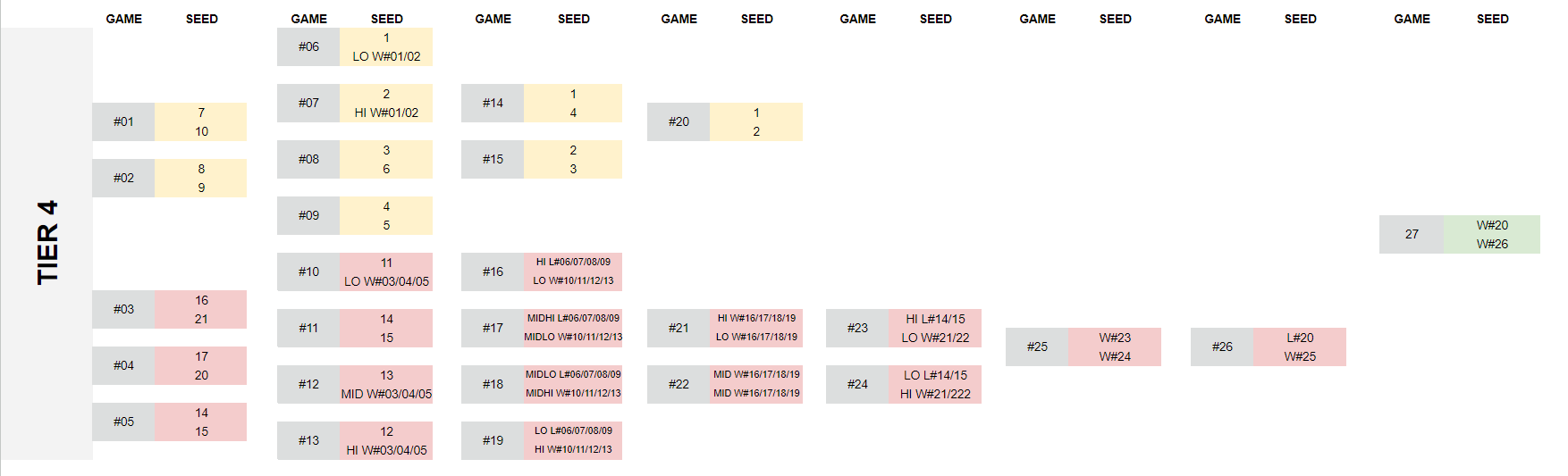Select game cell #14
This screenshot has height=476, width=1568.
[493, 103]
